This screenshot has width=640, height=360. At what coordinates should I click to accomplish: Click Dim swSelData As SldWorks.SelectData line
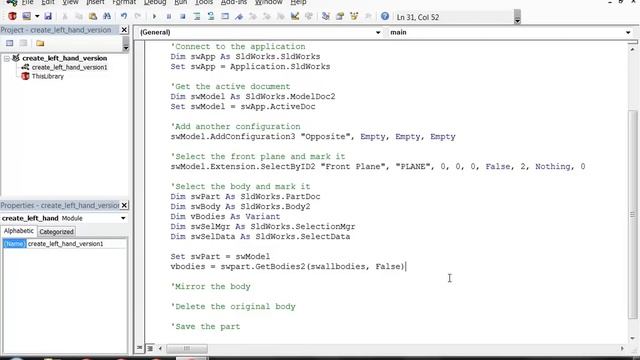pos(260,237)
